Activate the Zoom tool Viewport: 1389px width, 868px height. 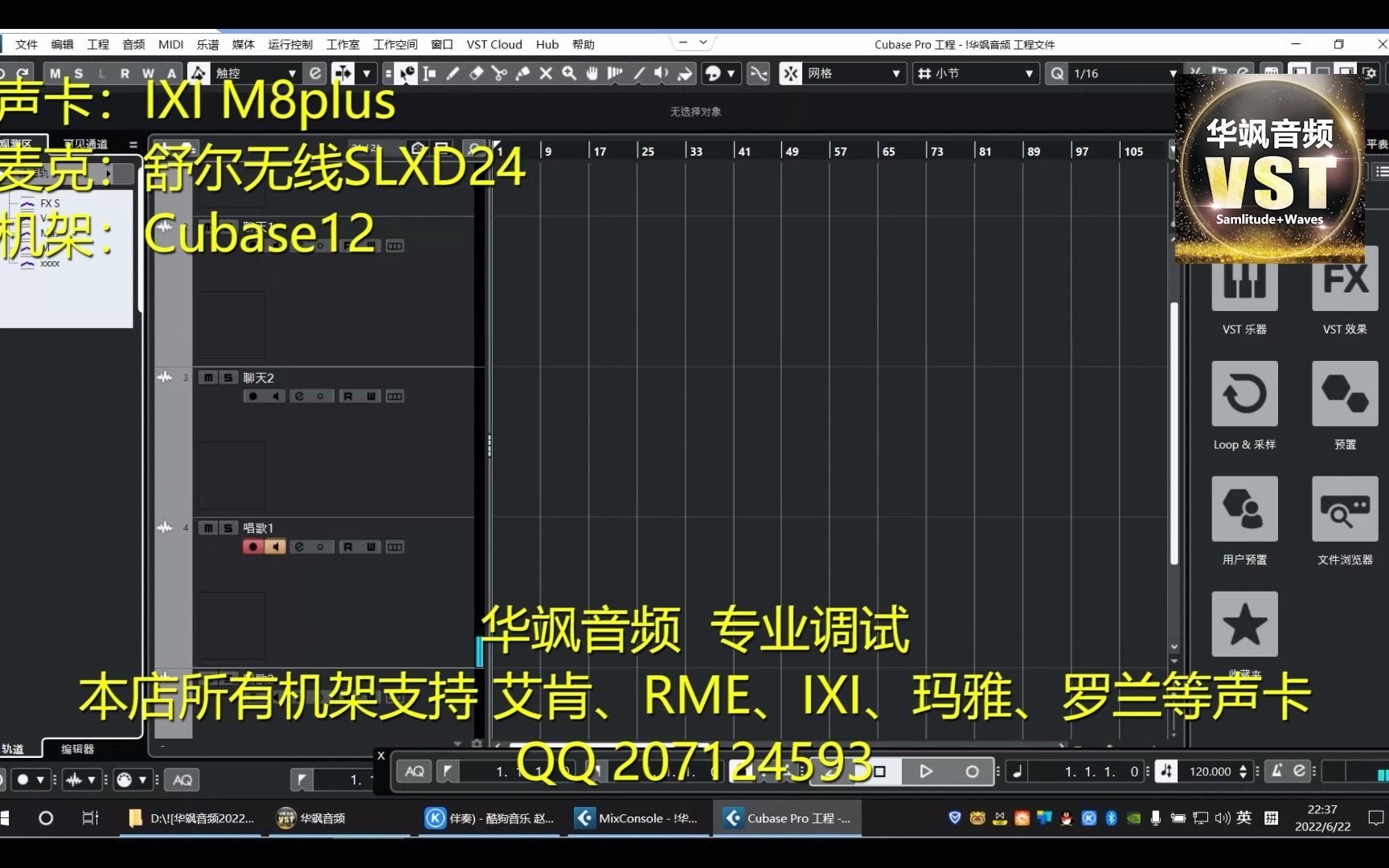pos(568,73)
